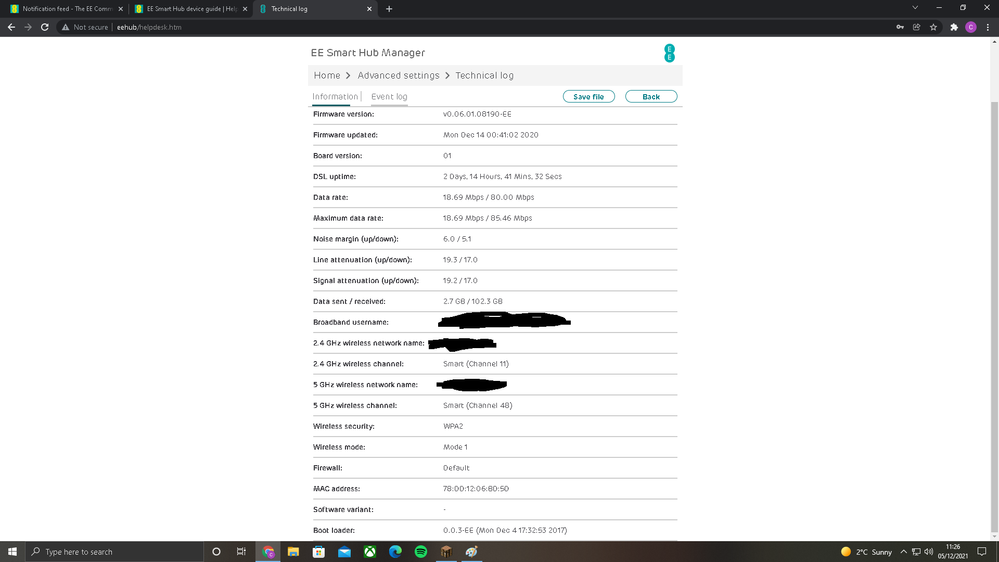Select noise margin value 6.0 / 5.1
This screenshot has width=999, height=562.
[457, 239]
